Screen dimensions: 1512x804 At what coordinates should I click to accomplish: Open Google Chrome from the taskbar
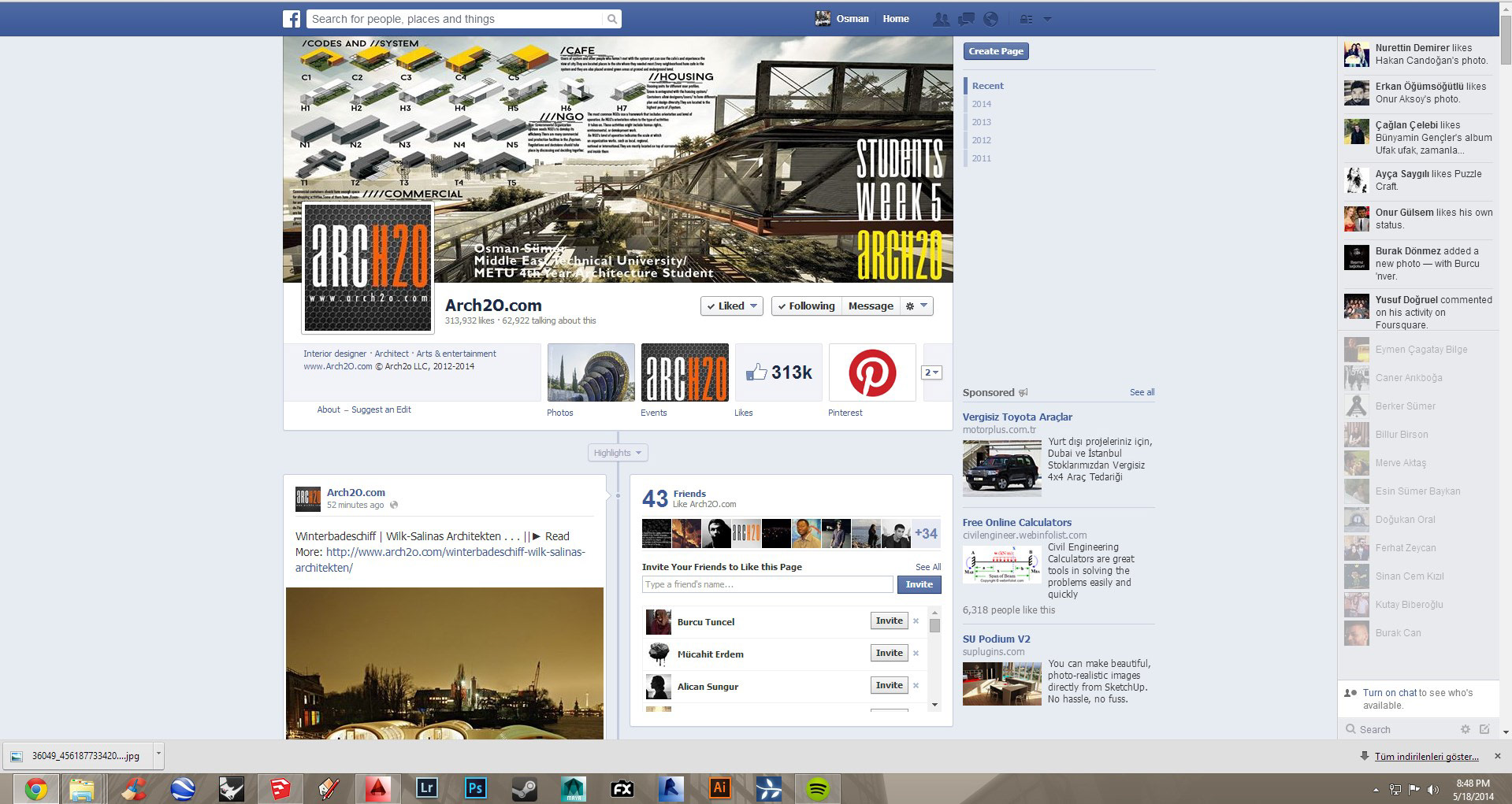tap(35, 788)
